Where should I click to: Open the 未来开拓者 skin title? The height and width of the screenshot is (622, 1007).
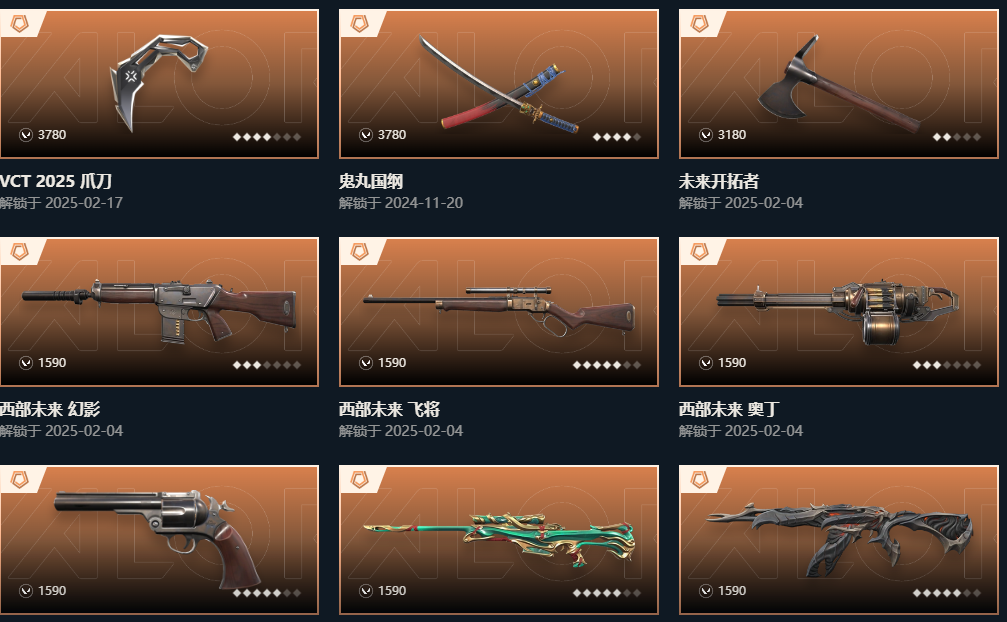tap(719, 182)
